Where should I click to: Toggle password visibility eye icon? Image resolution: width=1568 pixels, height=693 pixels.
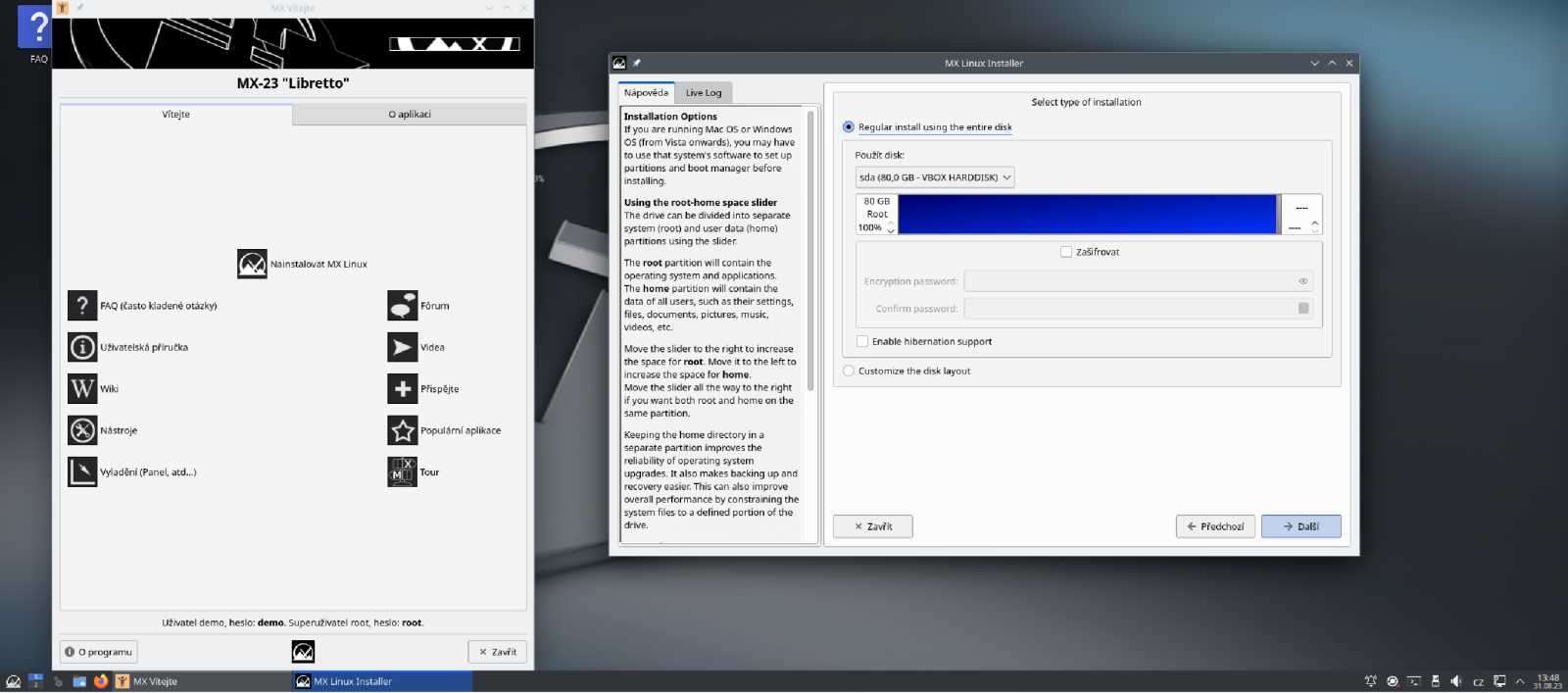tap(1303, 281)
